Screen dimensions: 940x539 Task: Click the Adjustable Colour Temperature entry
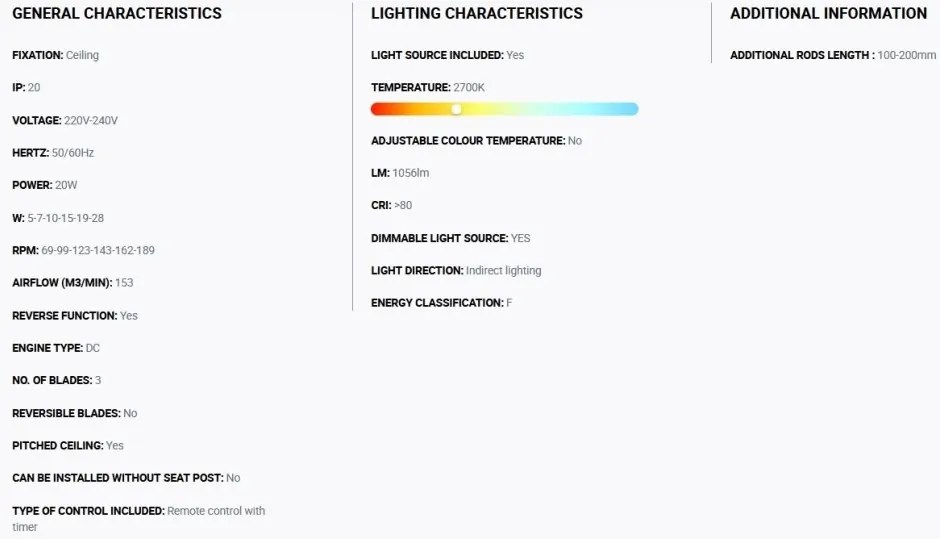(477, 141)
